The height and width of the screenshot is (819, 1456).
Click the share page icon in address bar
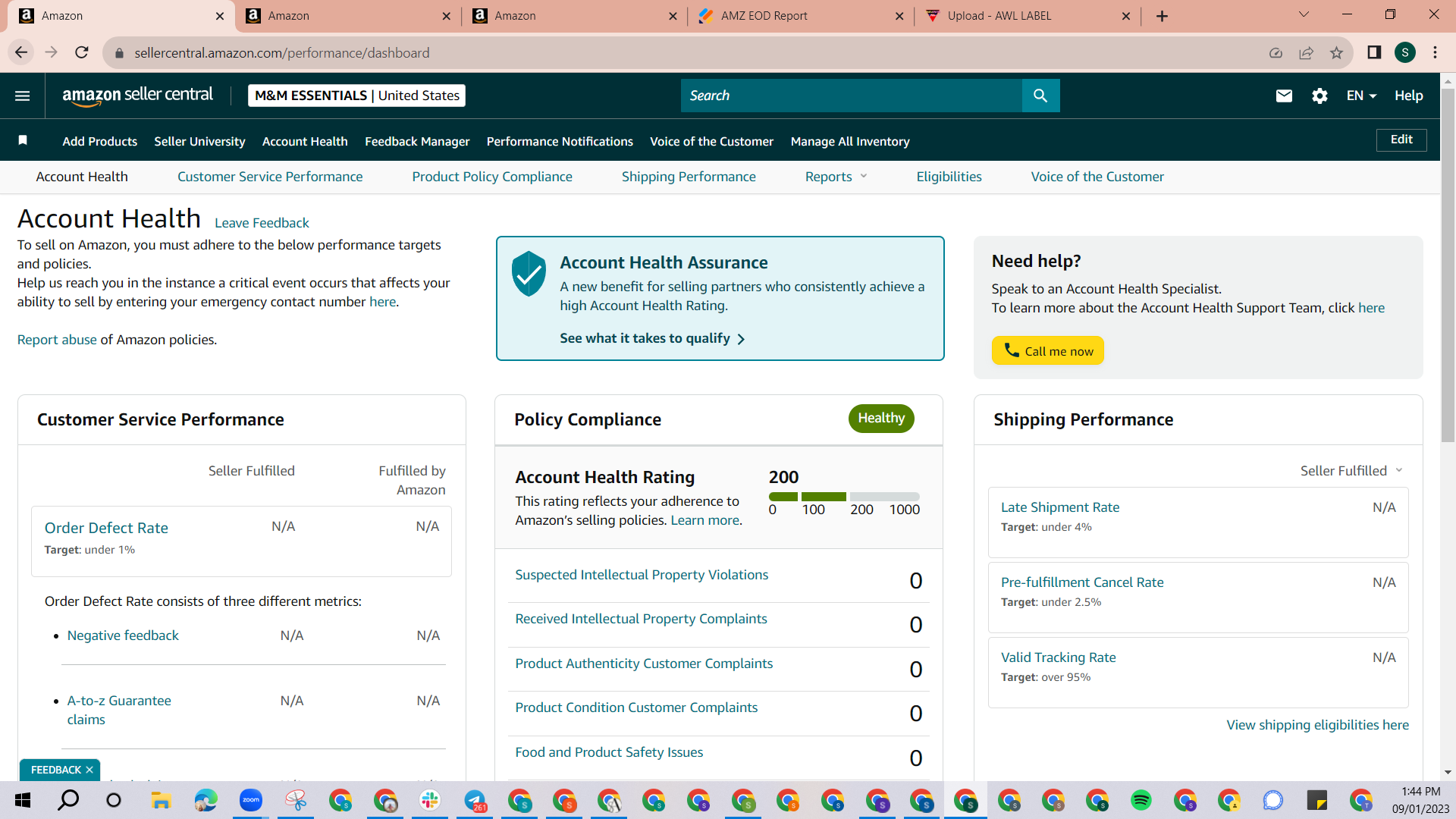(x=1306, y=53)
